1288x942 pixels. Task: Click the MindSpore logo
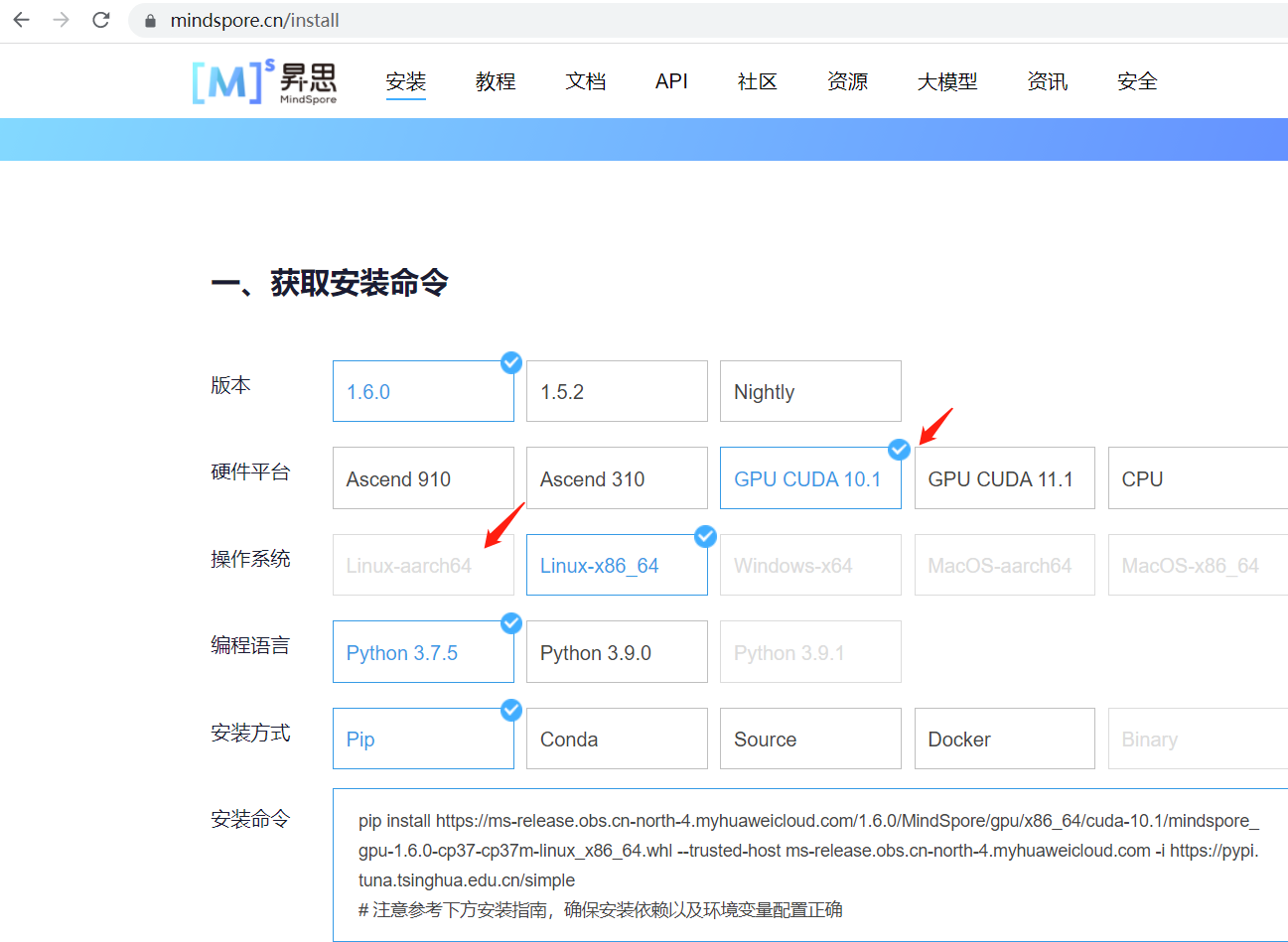[264, 81]
